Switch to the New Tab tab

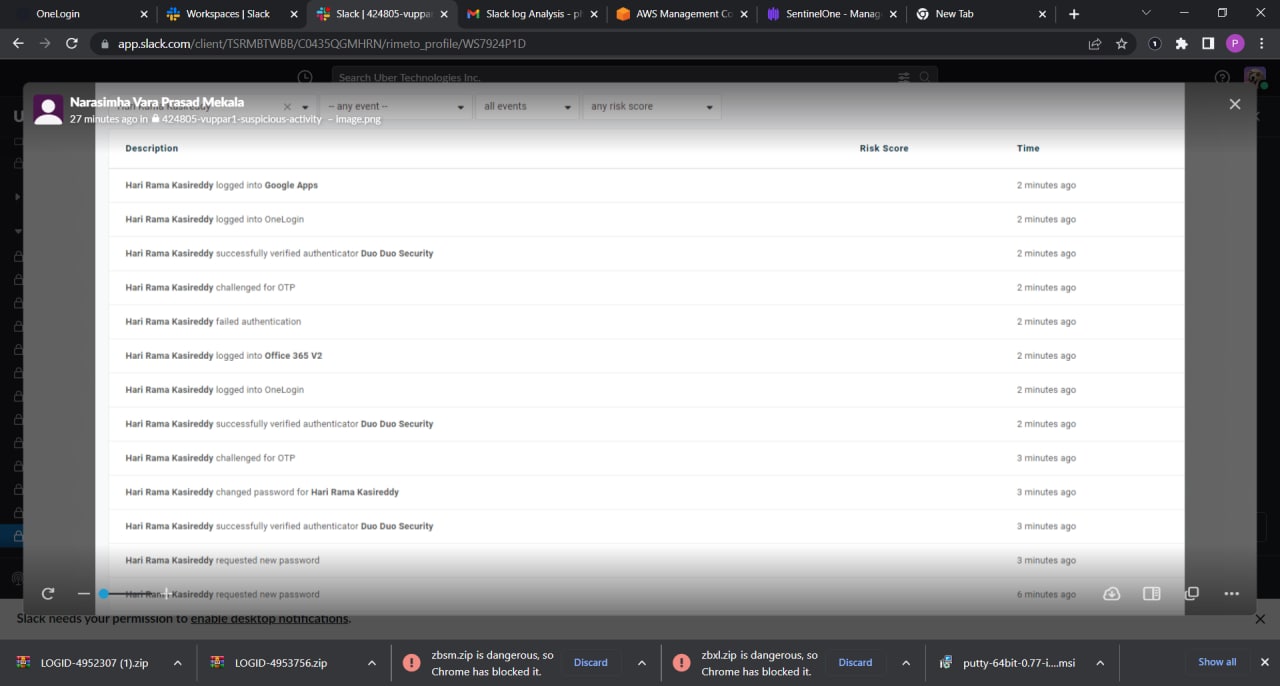point(981,14)
